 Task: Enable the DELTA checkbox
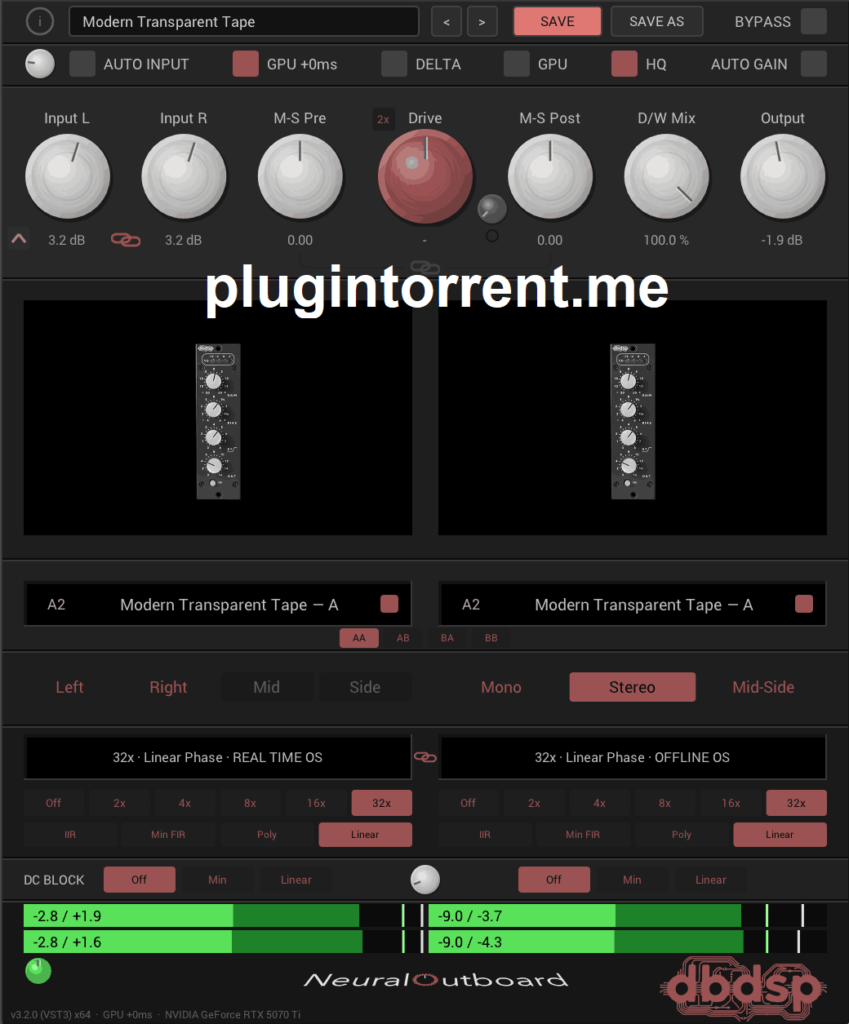click(x=394, y=64)
